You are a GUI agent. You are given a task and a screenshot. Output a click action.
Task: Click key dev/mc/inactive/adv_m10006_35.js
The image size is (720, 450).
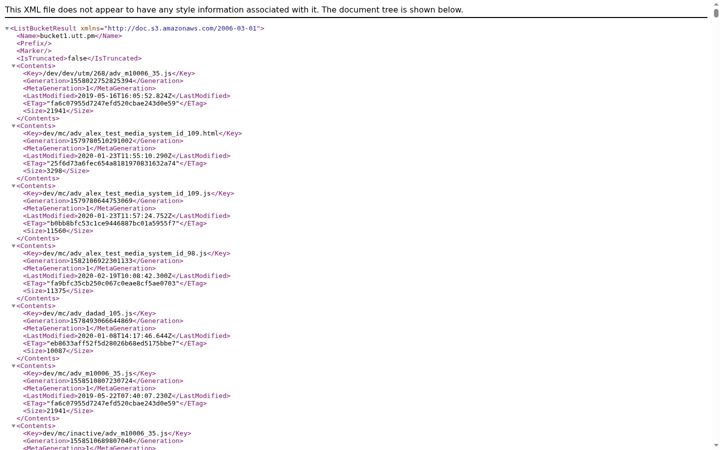click(105, 433)
